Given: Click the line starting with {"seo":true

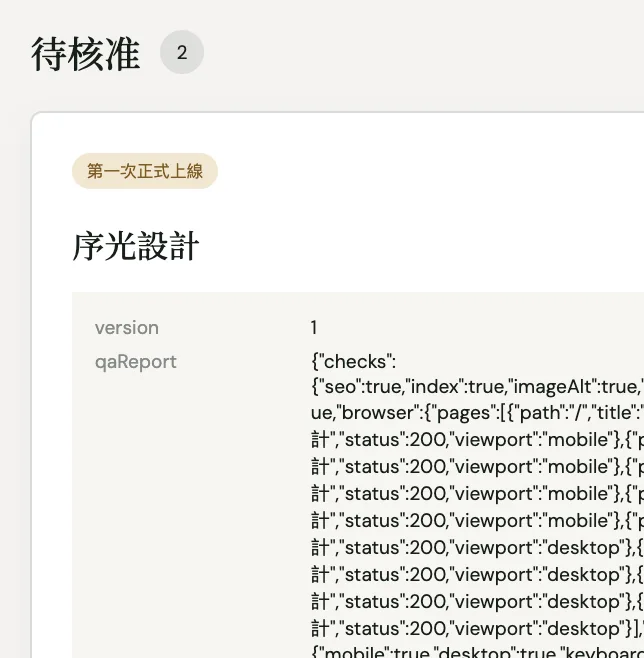Looking at the screenshot, I should click(x=477, y=387).
